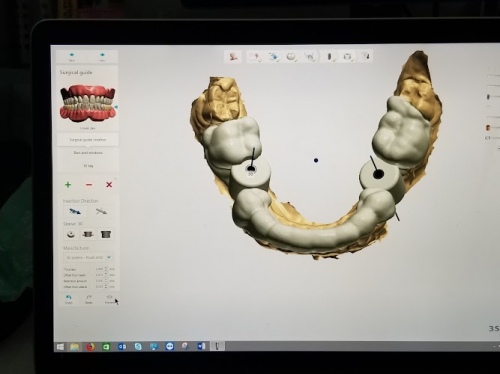
Task: Switch to Bars and windows step
Action: 88,153
